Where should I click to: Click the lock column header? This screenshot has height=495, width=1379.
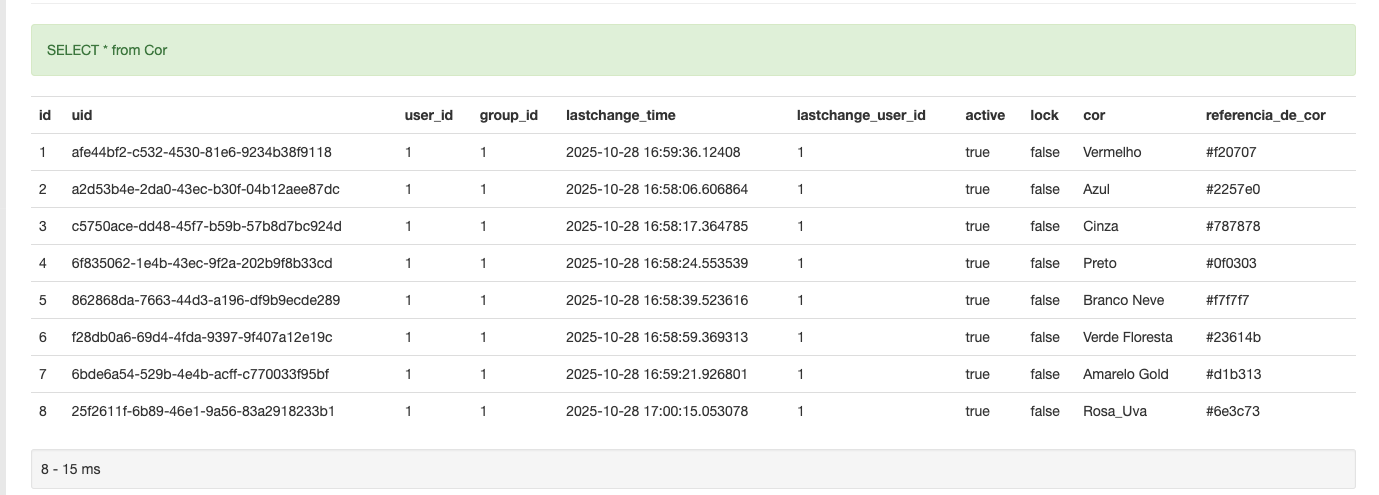tap(1044, 115)
